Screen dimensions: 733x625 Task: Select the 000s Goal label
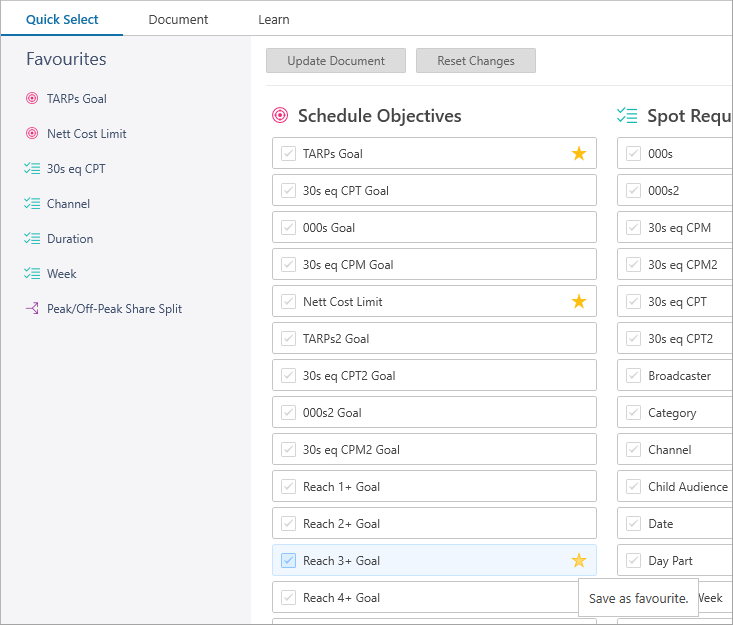pos(329,228)
